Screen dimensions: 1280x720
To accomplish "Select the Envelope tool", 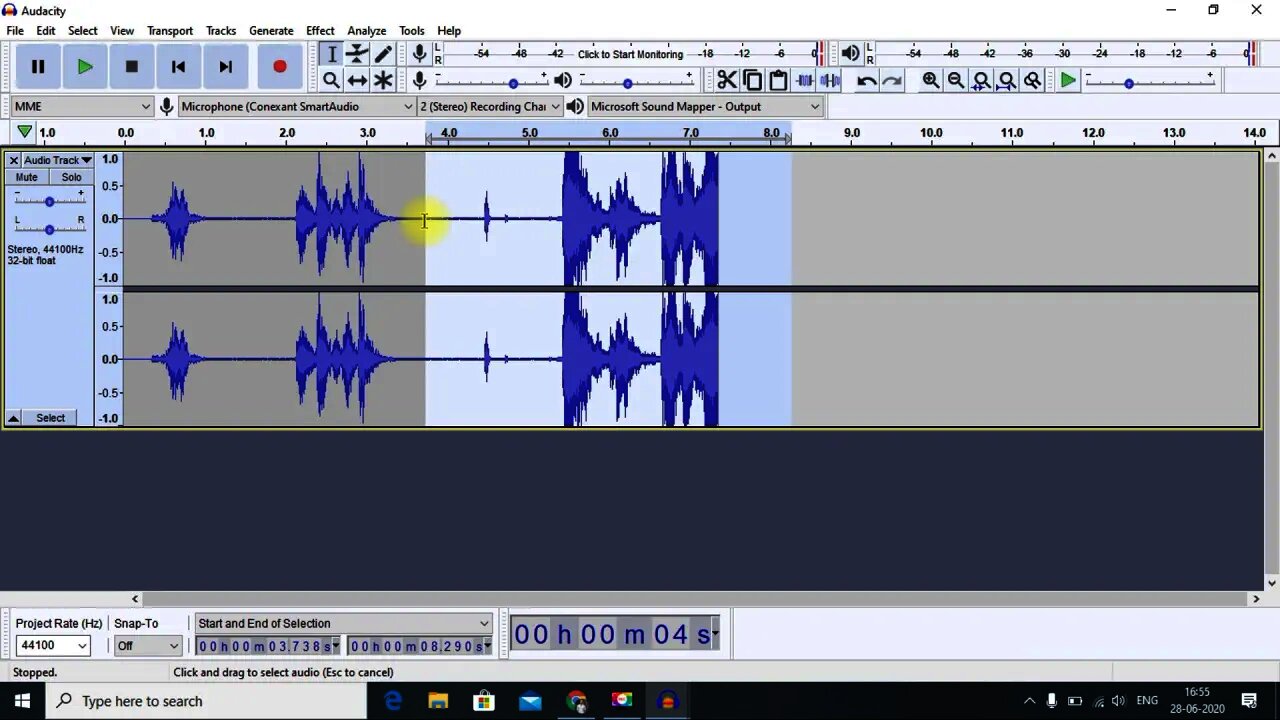I will 357,54.
